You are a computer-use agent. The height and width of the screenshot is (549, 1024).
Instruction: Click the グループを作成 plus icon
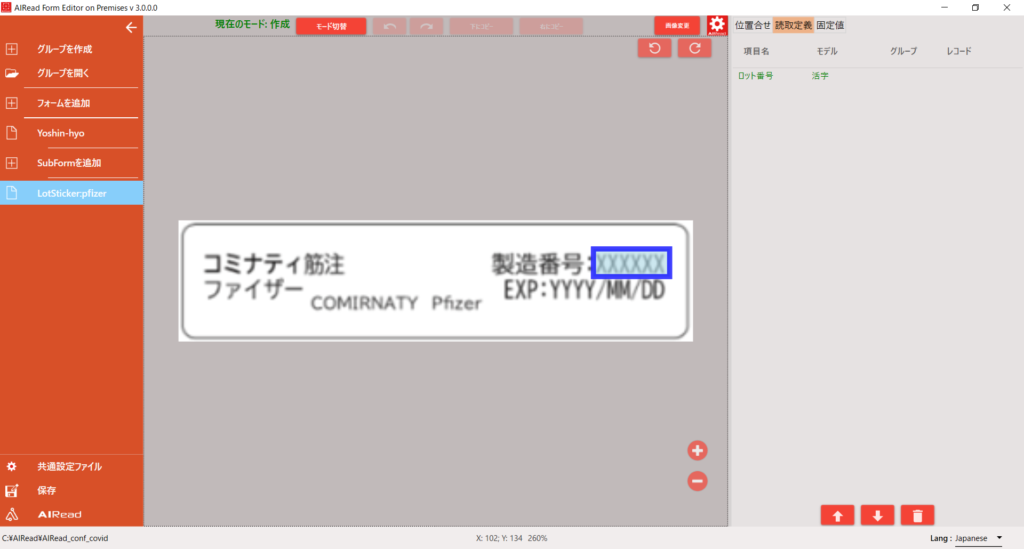coord(12,49)
